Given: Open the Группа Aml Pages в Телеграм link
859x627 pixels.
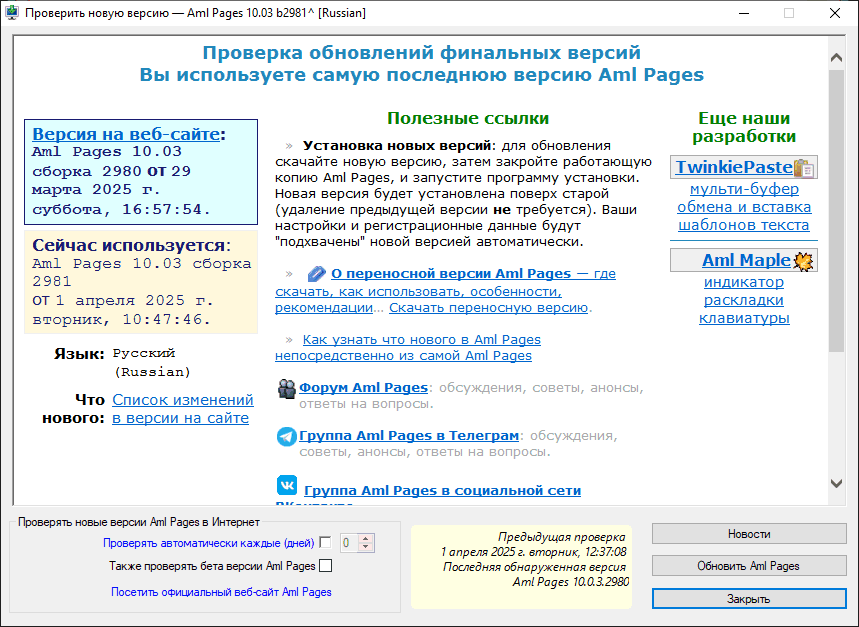Looking at the screenshot, I should click(x=409, y=436).
